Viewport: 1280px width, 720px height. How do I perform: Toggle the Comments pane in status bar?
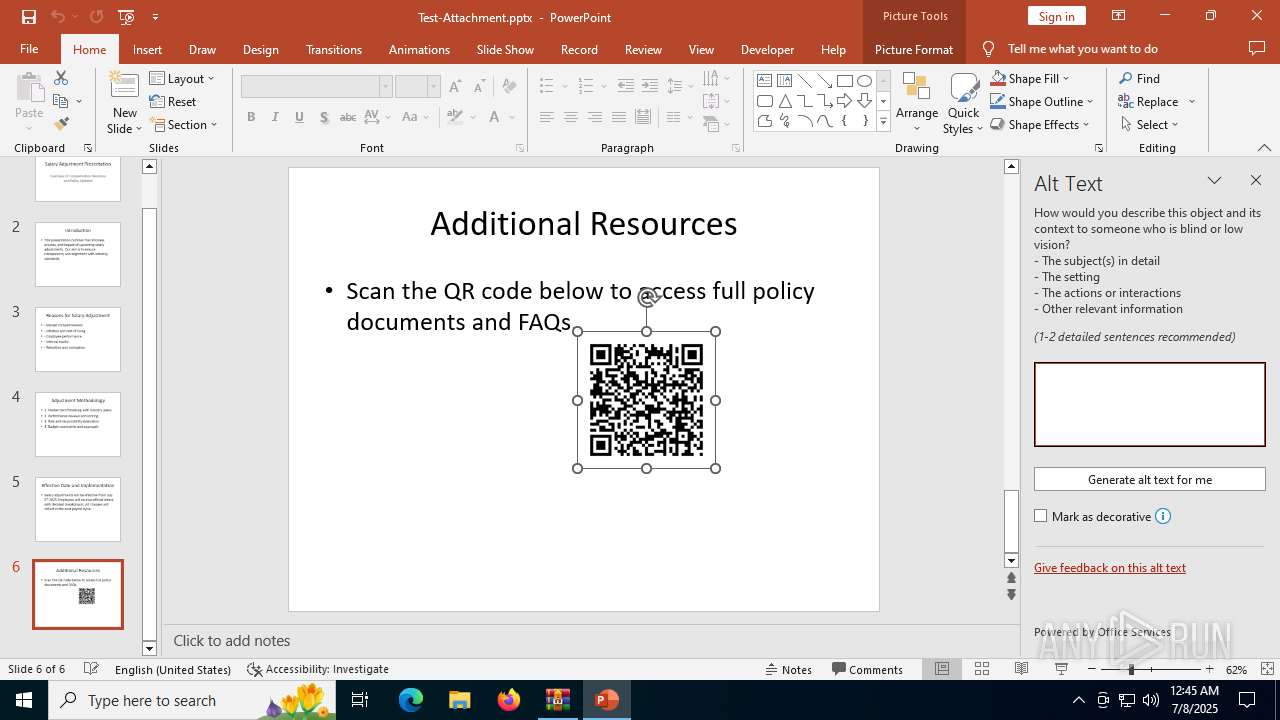pyautogui.click(x=867, y=669)
